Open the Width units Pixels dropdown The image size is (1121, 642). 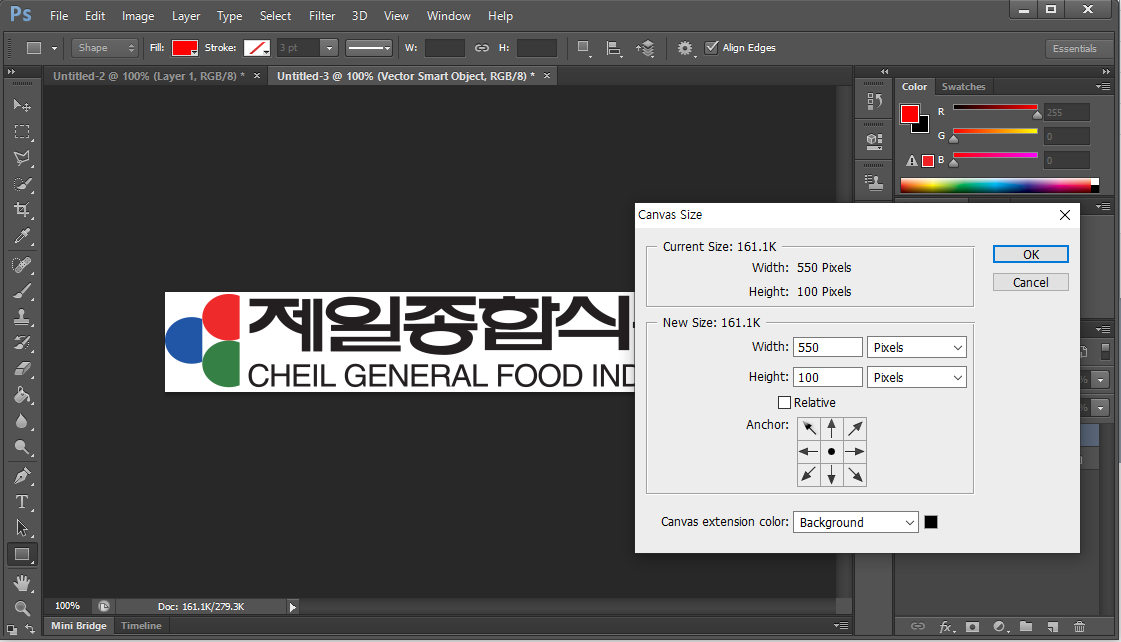coord(917,347)
